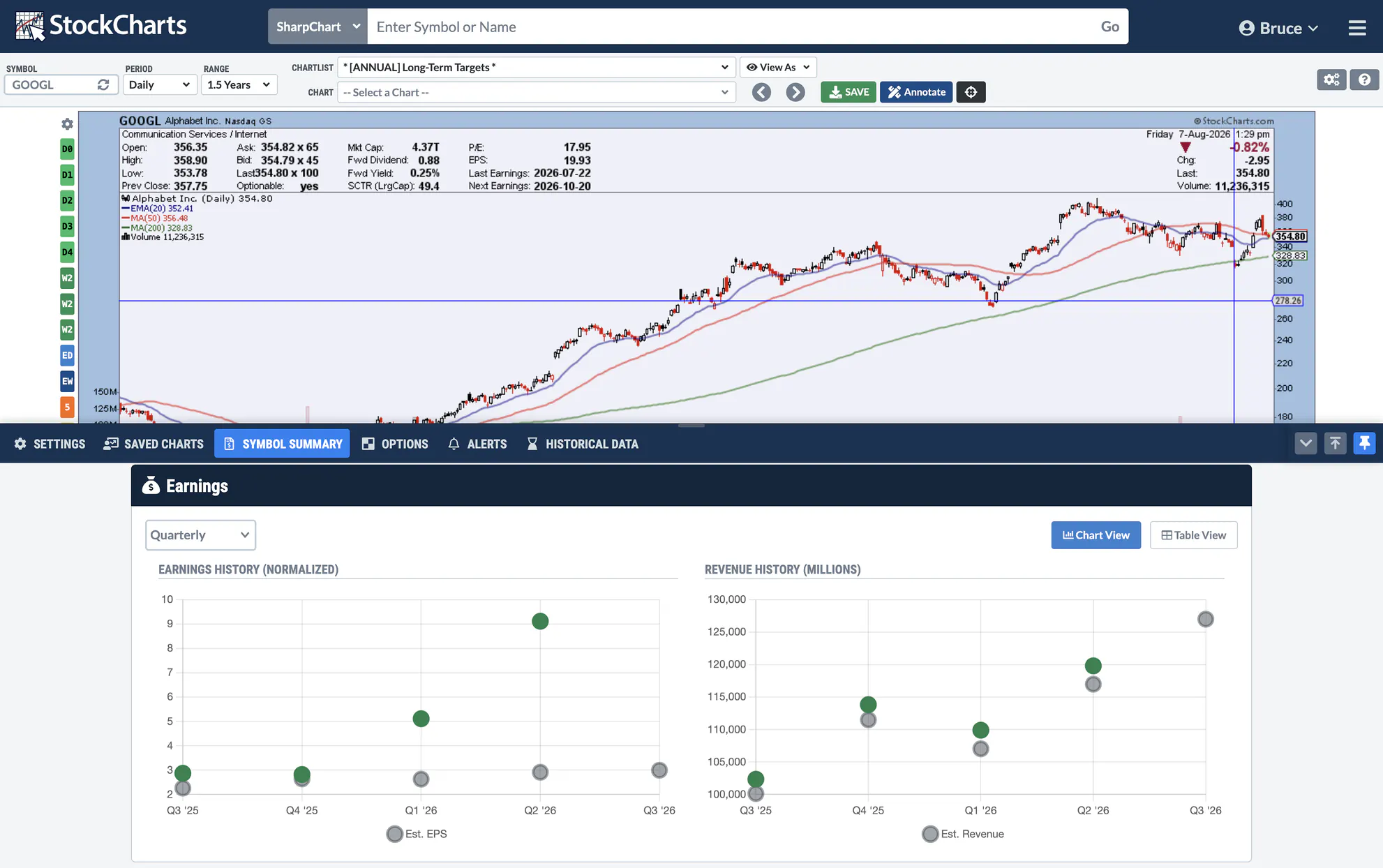Select the D3 chart style button
Viewport: 1383px width, 868px height.
click(67, 226)
